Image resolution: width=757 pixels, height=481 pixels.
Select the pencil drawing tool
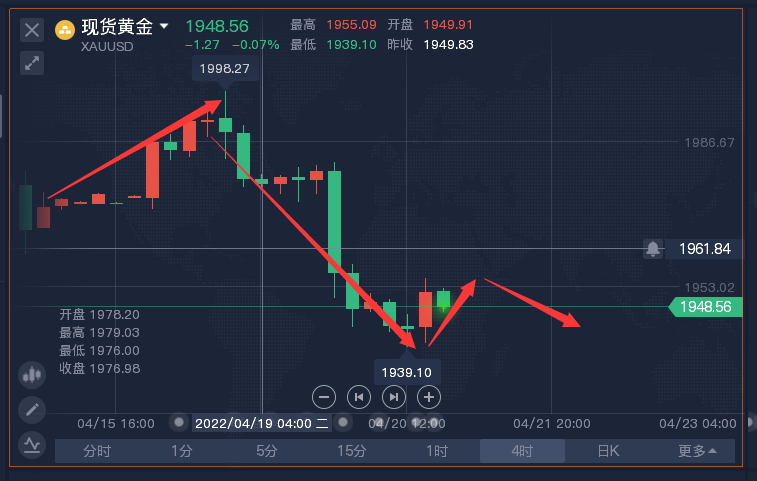pos(32,410)
